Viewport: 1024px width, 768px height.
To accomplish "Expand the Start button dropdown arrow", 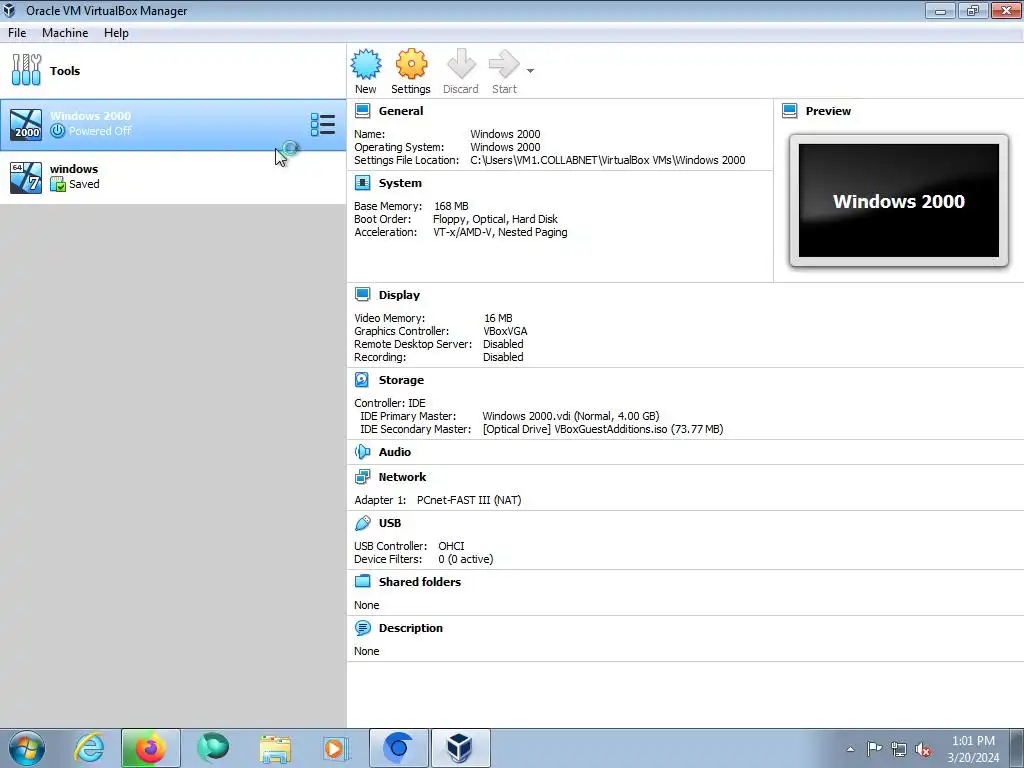I will (x=530, y=71).
